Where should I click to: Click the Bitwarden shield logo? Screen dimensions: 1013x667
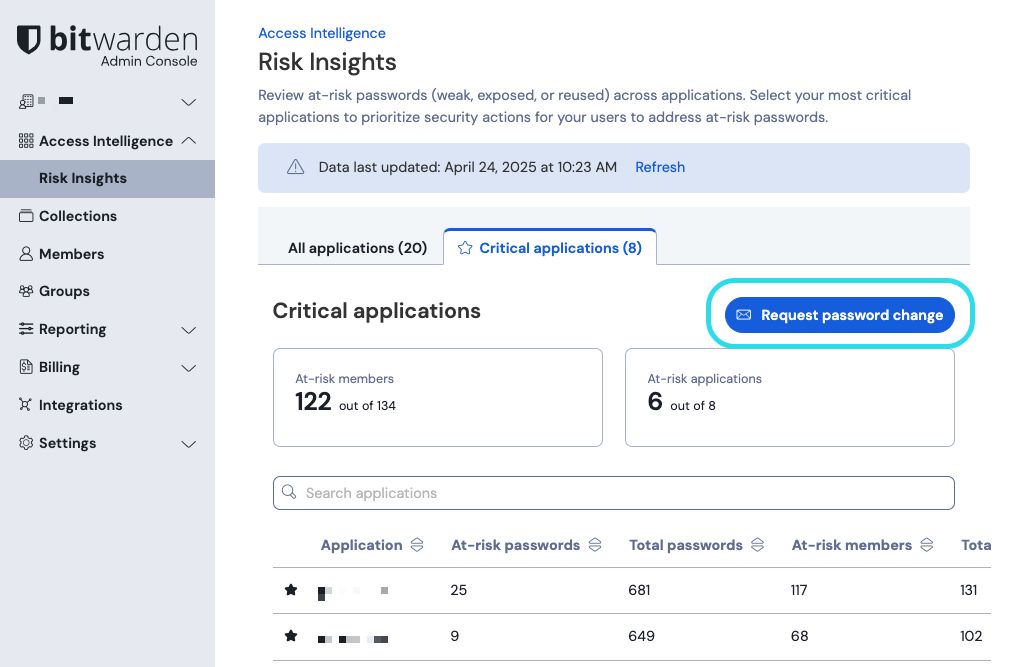coord(29,40)
